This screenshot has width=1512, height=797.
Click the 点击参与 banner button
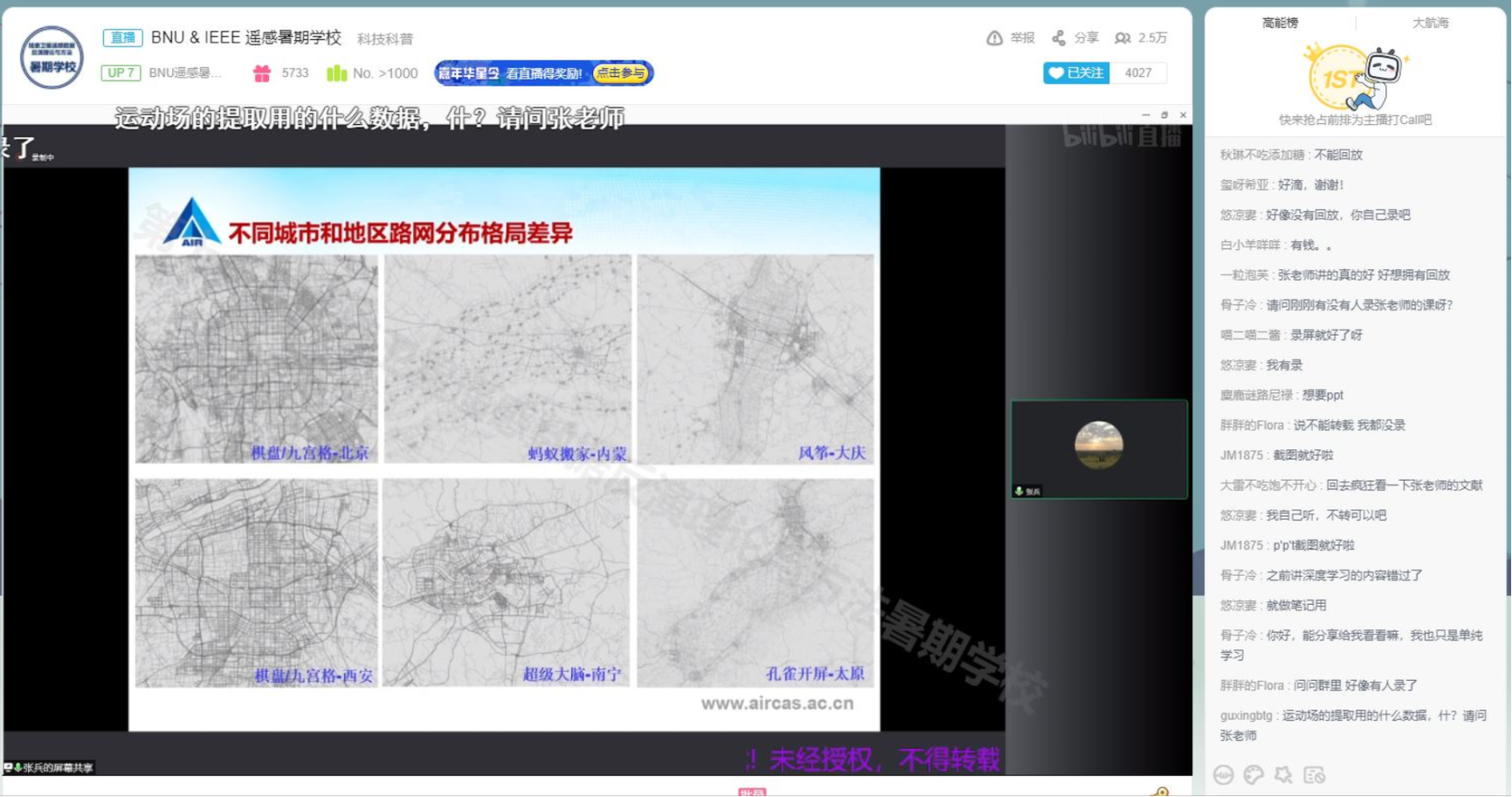[x=621, y=73]
